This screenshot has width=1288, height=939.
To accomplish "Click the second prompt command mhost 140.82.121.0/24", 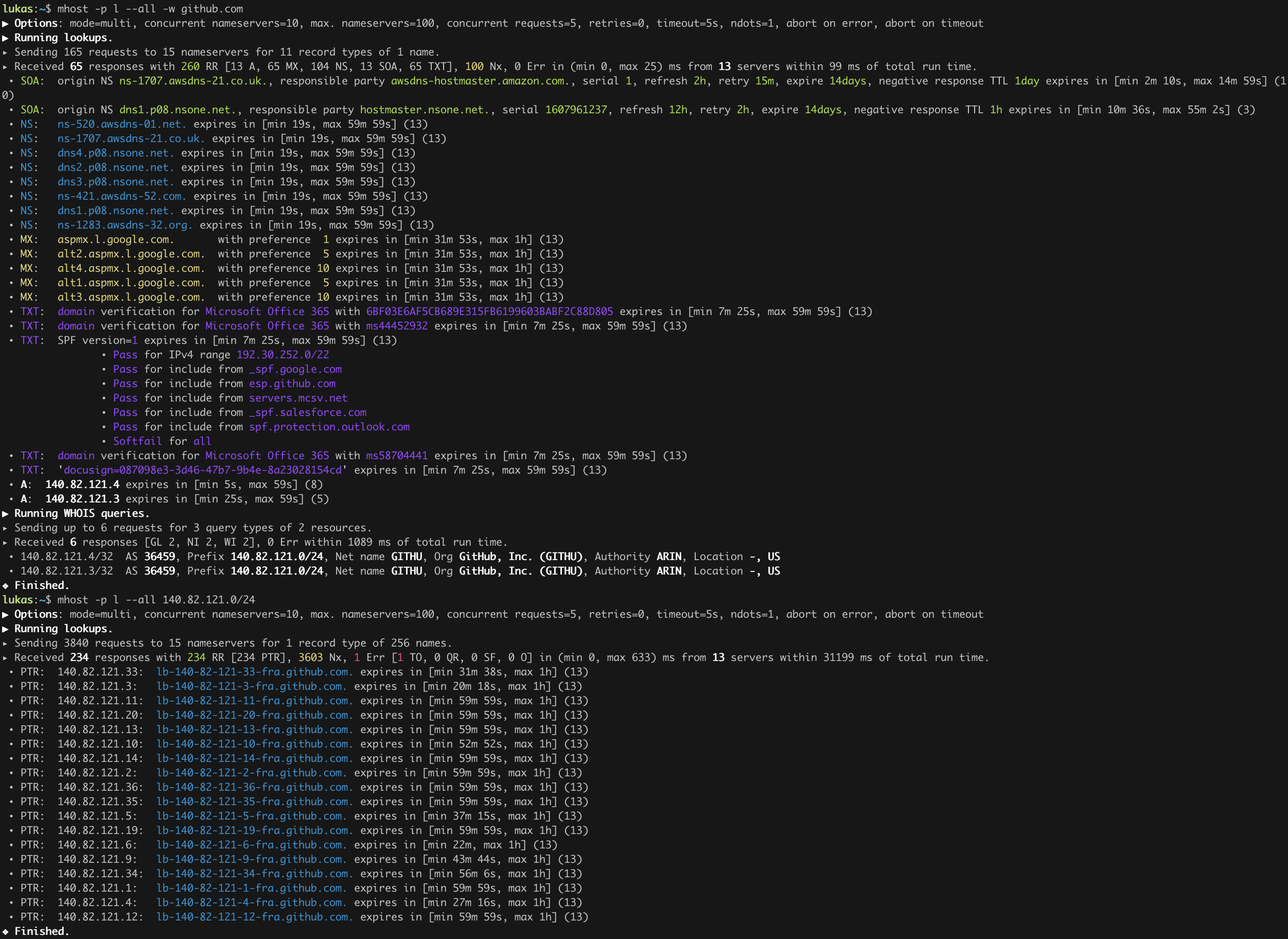I will click(156, 600).
